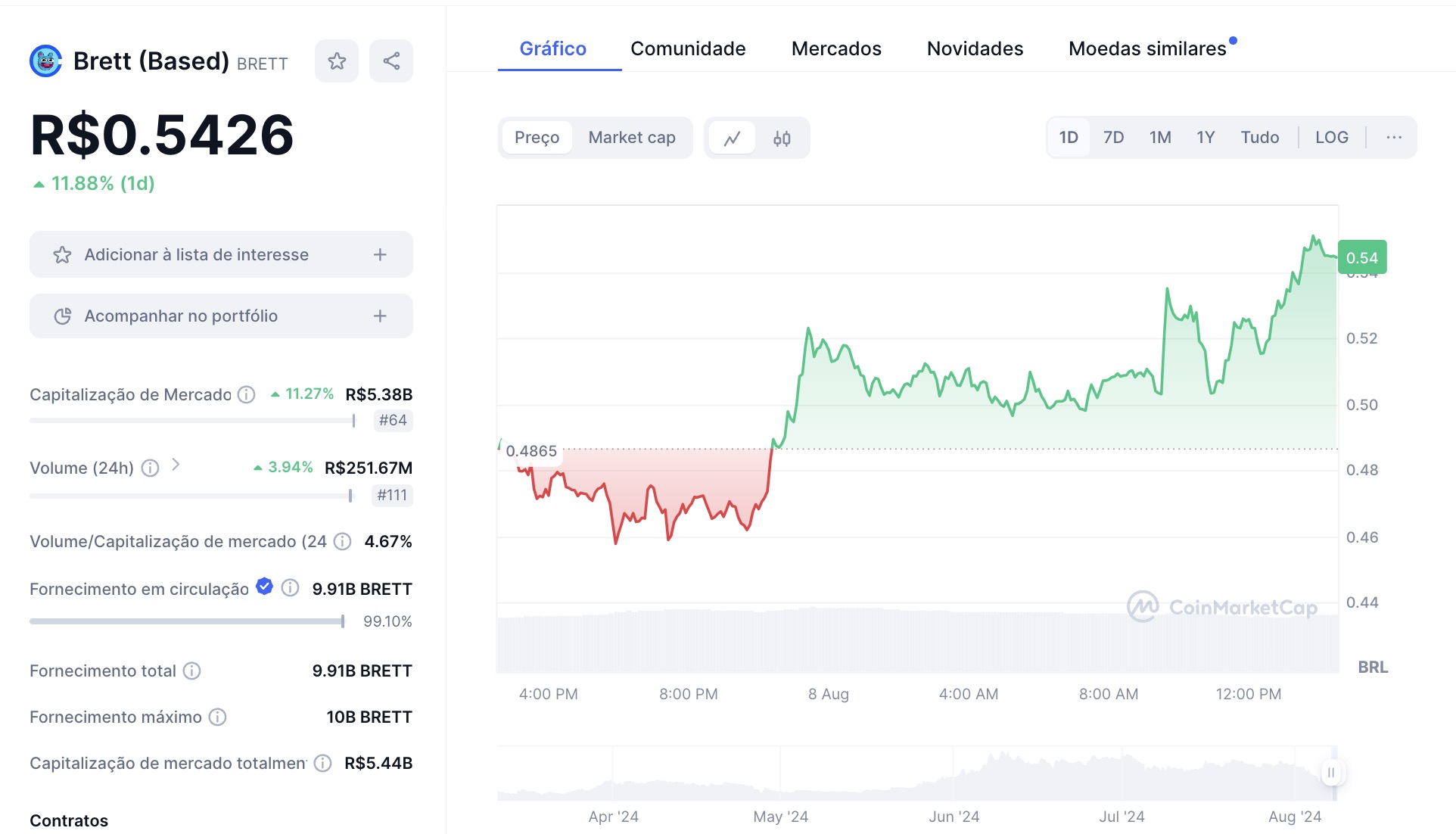Open the Novidades tab
This screenshot has width=1456, height=834.
coord(975,48)
